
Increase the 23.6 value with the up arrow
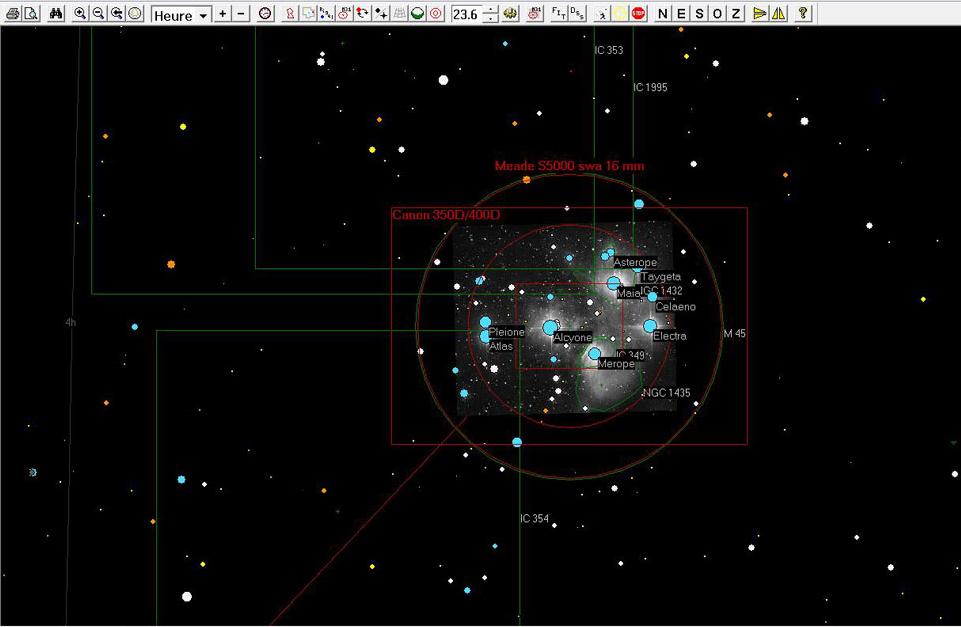click(x=490, y=10)
